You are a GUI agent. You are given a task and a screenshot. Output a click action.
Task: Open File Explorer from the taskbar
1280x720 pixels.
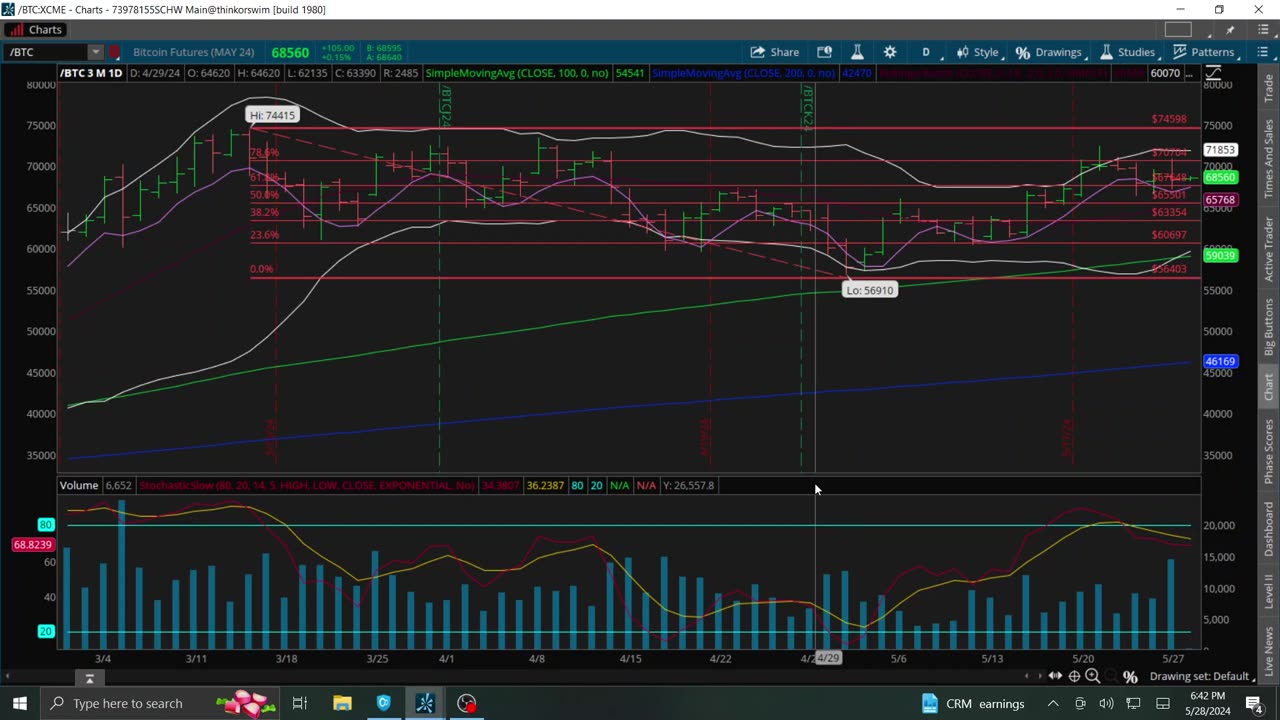tap(342, 703)
